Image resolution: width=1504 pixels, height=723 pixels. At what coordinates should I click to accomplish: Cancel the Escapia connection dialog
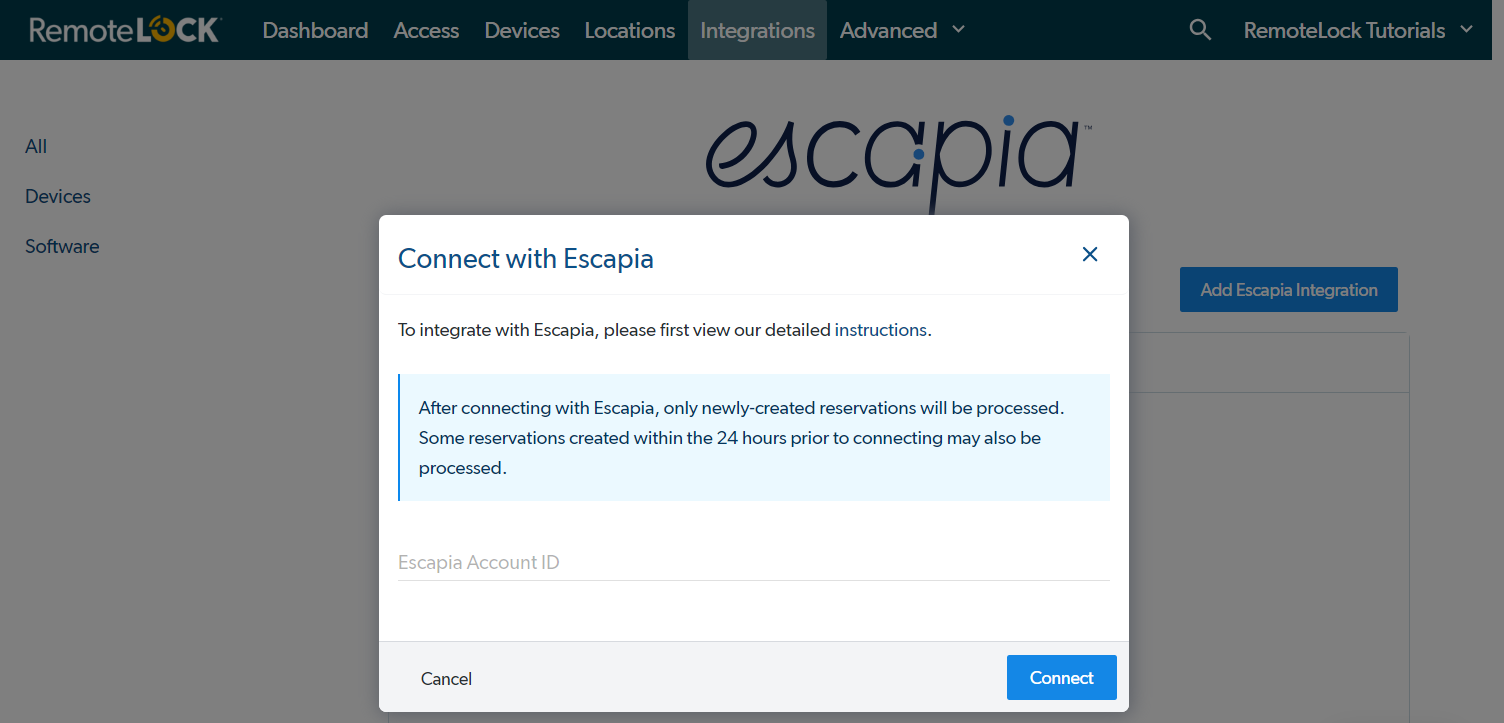pyautogui.click(x=446, y=679)
